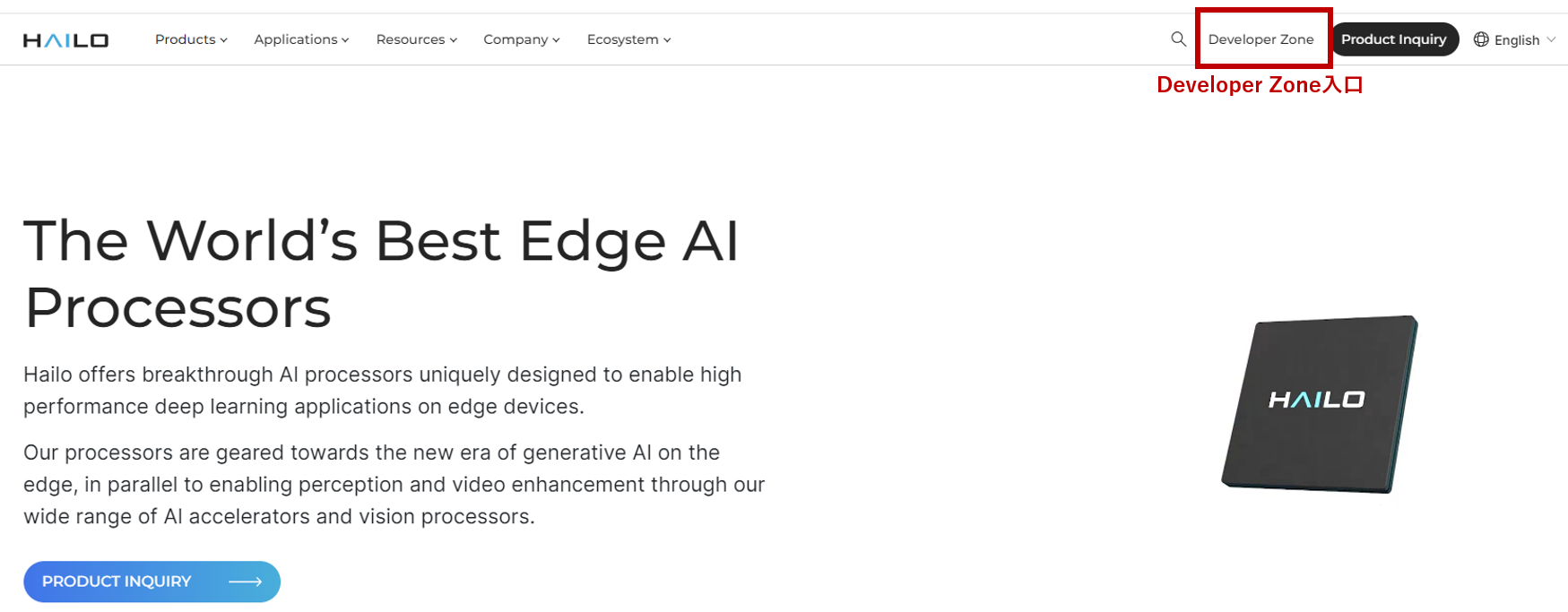Expand the Applications chevron
Image resolution: width=1568 pixels, height=612 pixels.
[345, 40]
